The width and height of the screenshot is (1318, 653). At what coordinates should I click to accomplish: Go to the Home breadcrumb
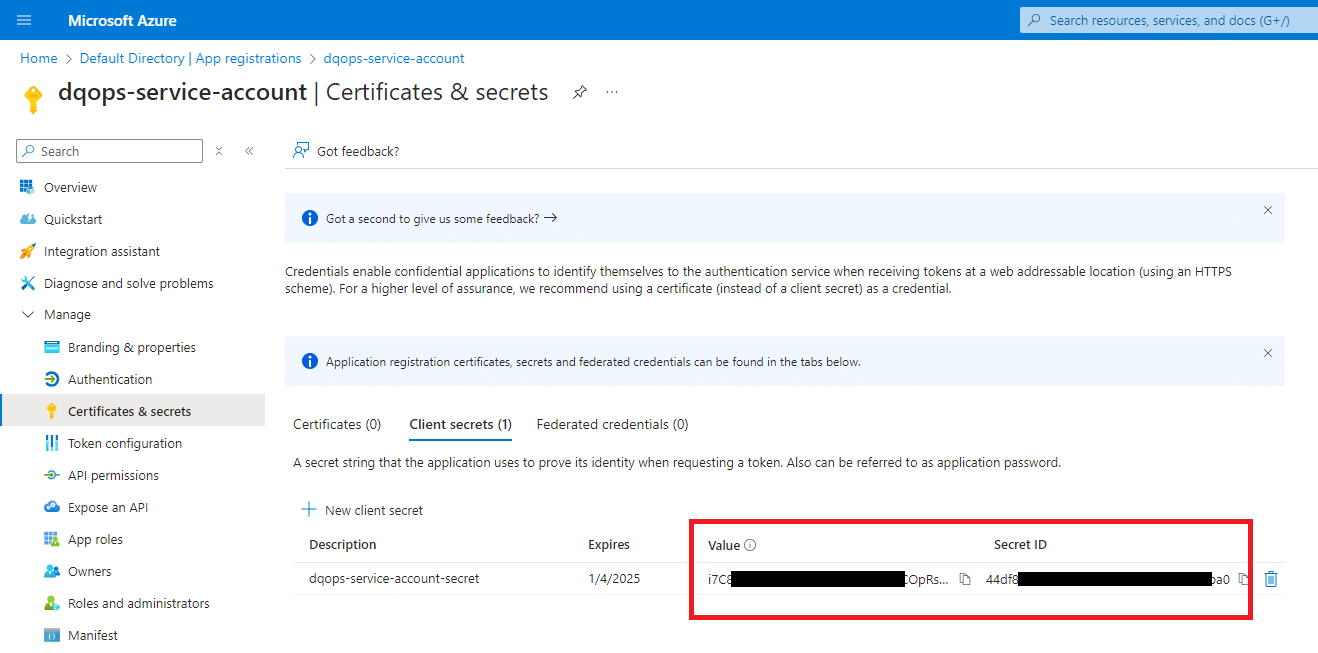coord(39,58)
